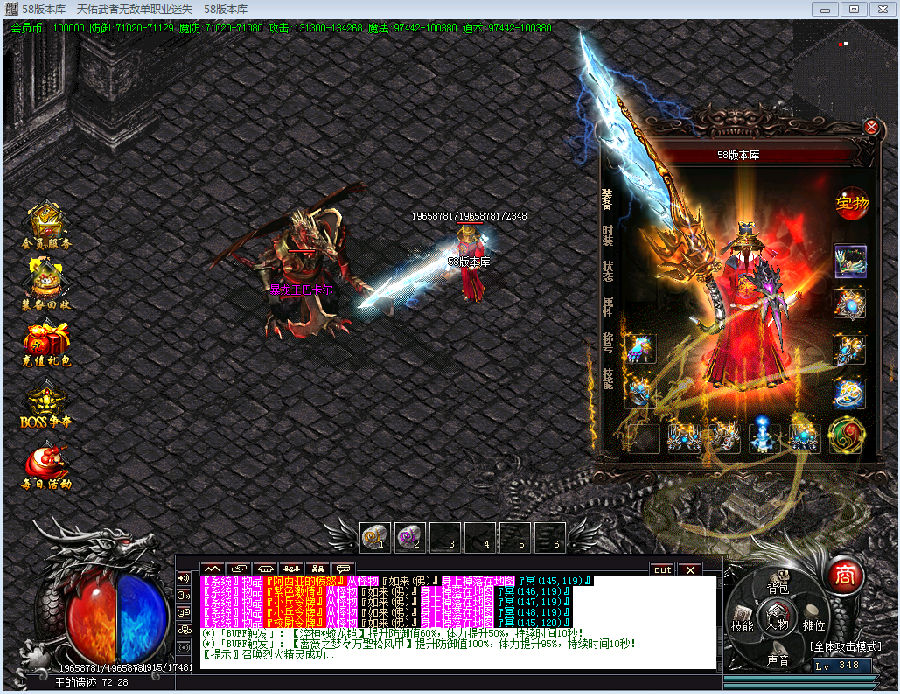Screen dimensions: 900x694
Task: Select empty hotbar slot 3
Action: click(445, 538)
